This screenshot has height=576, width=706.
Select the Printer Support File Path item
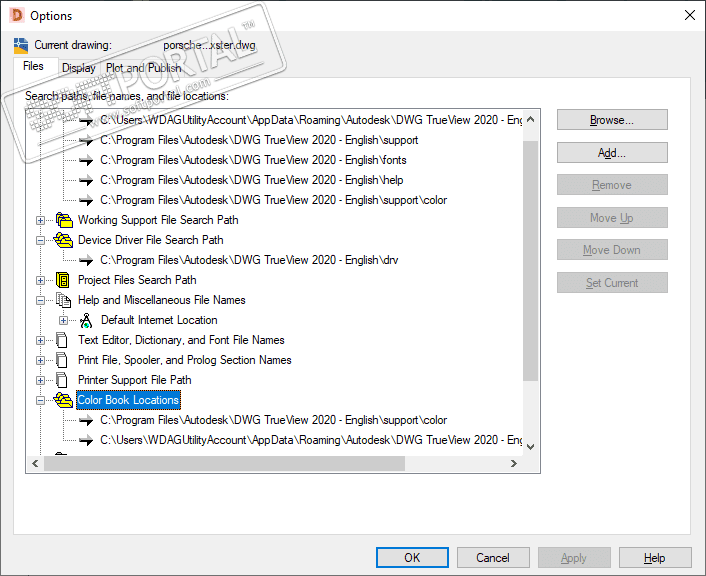135,380
